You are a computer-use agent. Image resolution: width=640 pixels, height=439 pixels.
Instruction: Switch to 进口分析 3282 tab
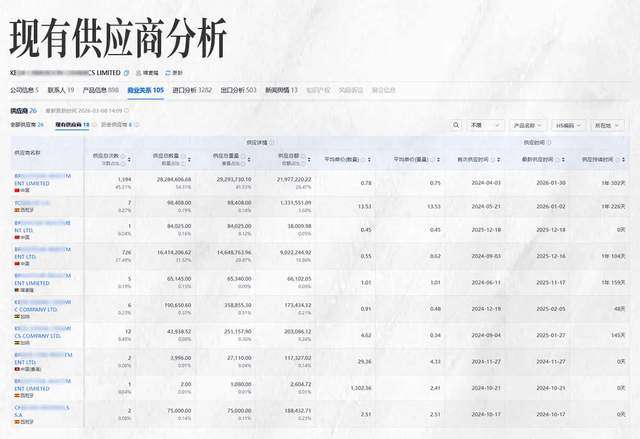tap(192, 90)
